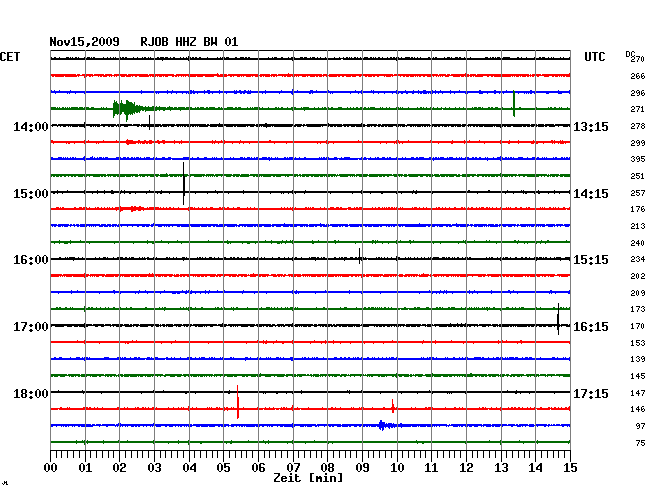
Task: Click the 16:15 UTC time label
Action: coord(591,327)
